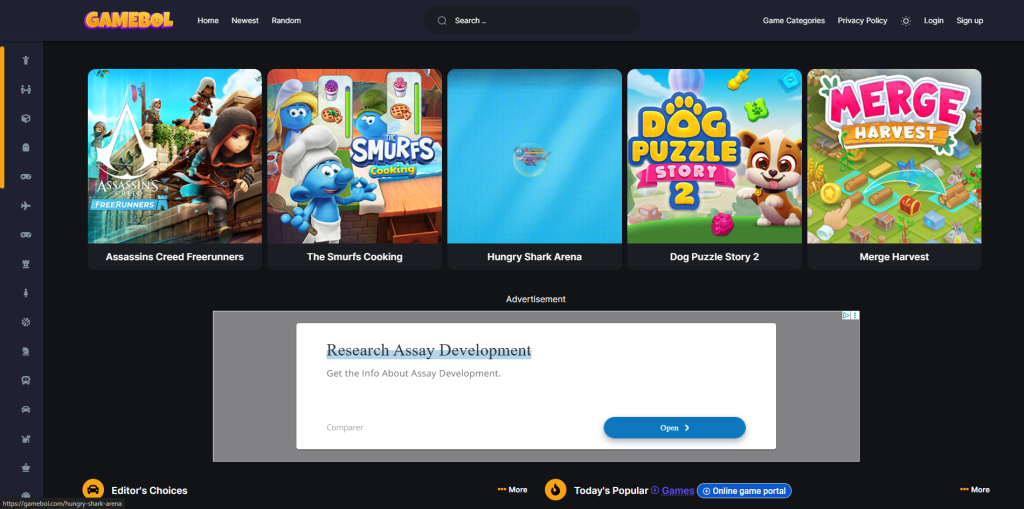
Task: Click the Dog Puzzle Story 2 title
Action: pos(714,257)
